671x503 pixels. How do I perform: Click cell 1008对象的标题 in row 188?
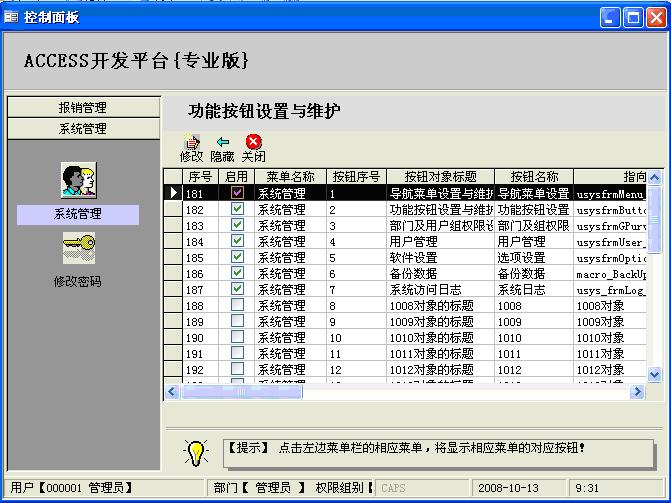coord(440,305)
